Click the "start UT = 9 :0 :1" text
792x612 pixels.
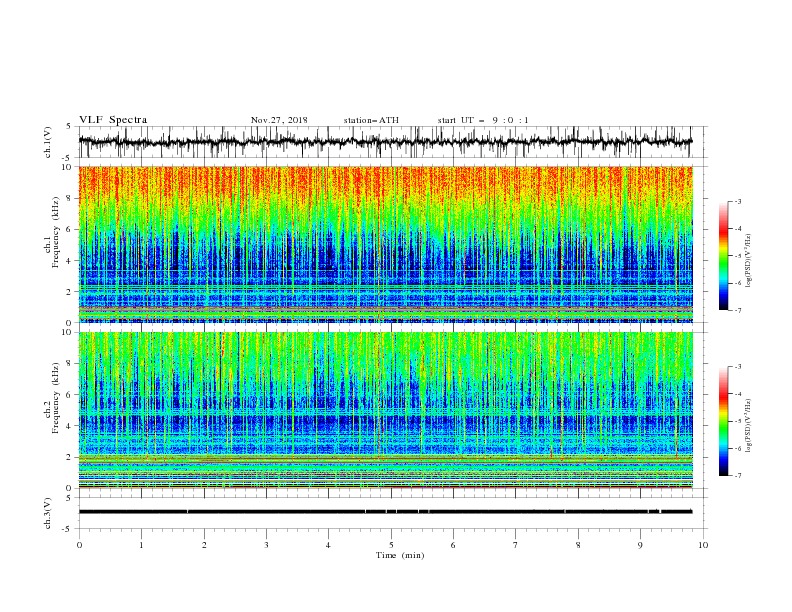point(483,120)
